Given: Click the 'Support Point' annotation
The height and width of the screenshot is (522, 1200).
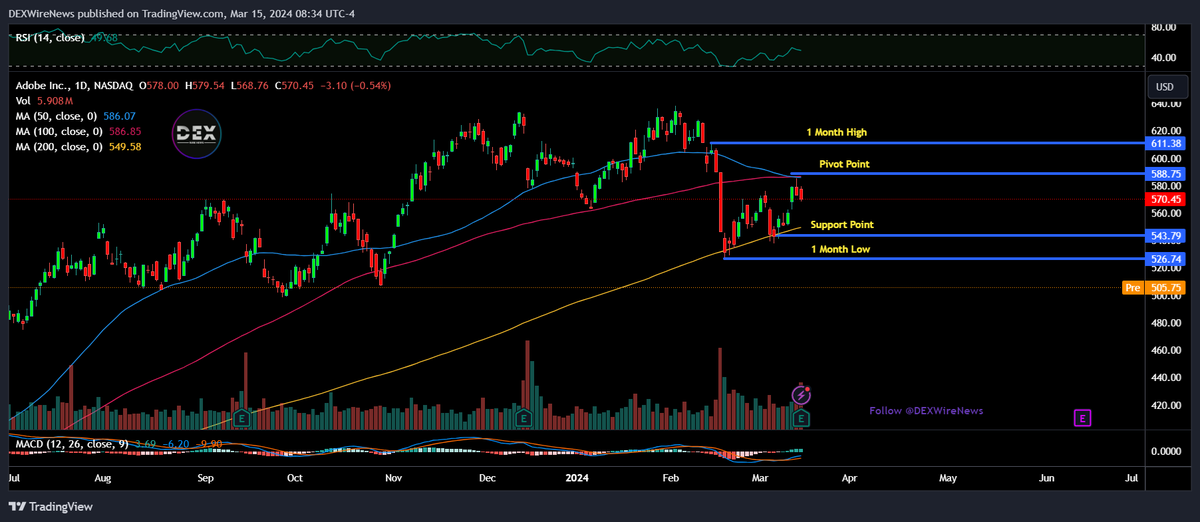Looking at the screenshot, I should click(x=842, y=225).
